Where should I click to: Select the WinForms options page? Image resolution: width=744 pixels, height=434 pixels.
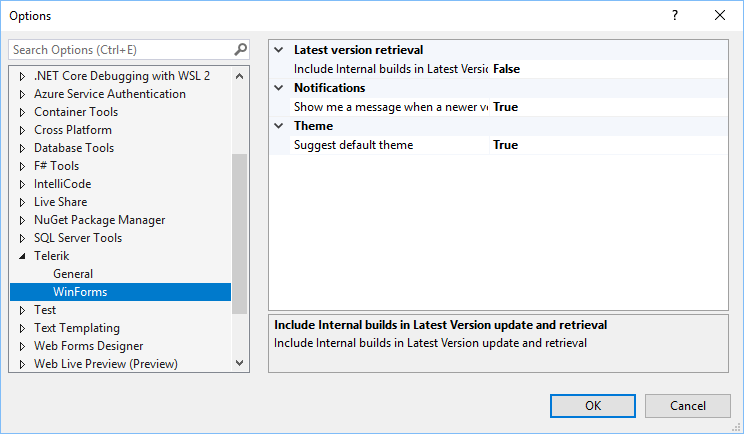[x=121, y=292]
